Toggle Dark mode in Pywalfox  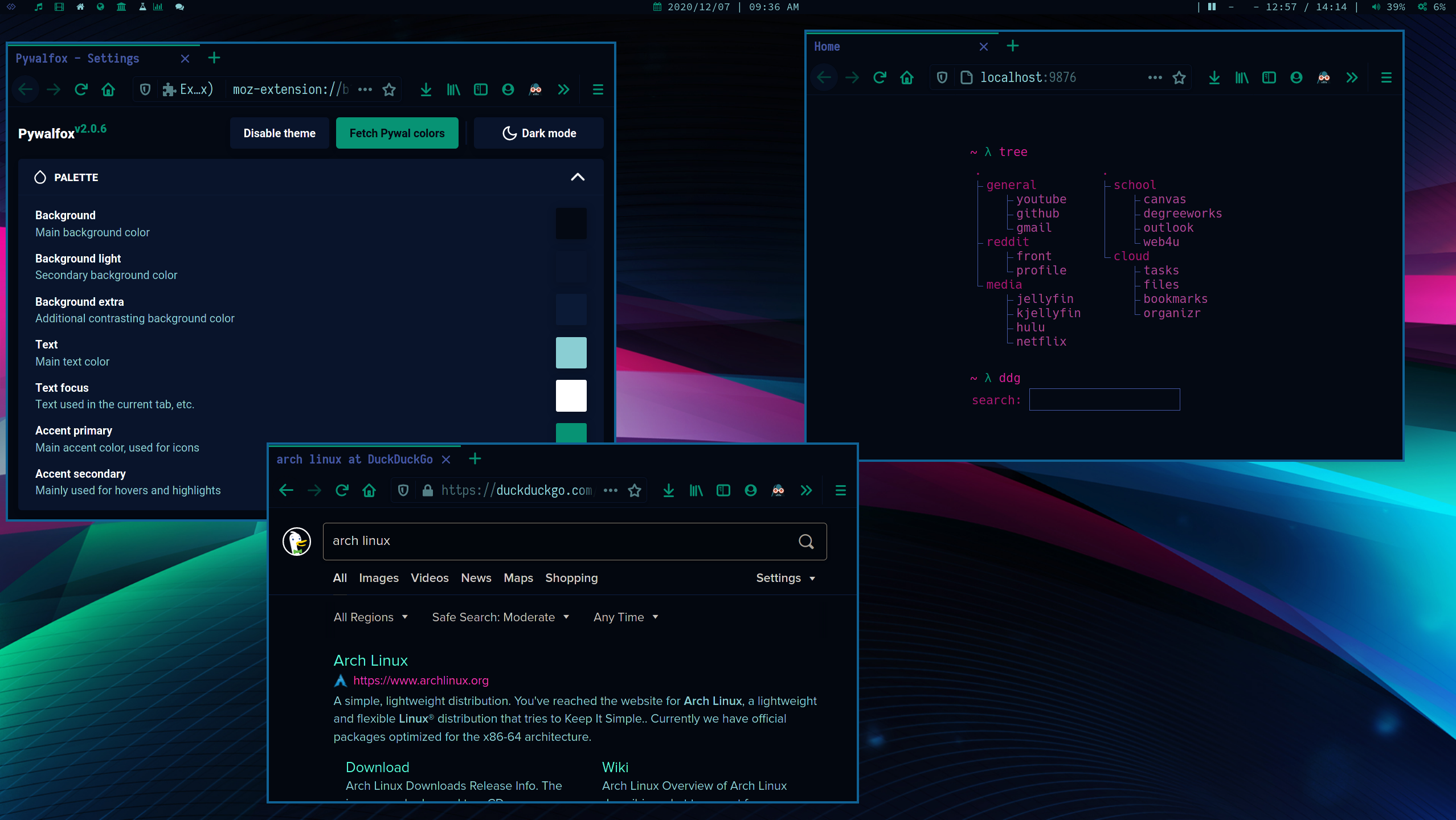click(539, 133)
